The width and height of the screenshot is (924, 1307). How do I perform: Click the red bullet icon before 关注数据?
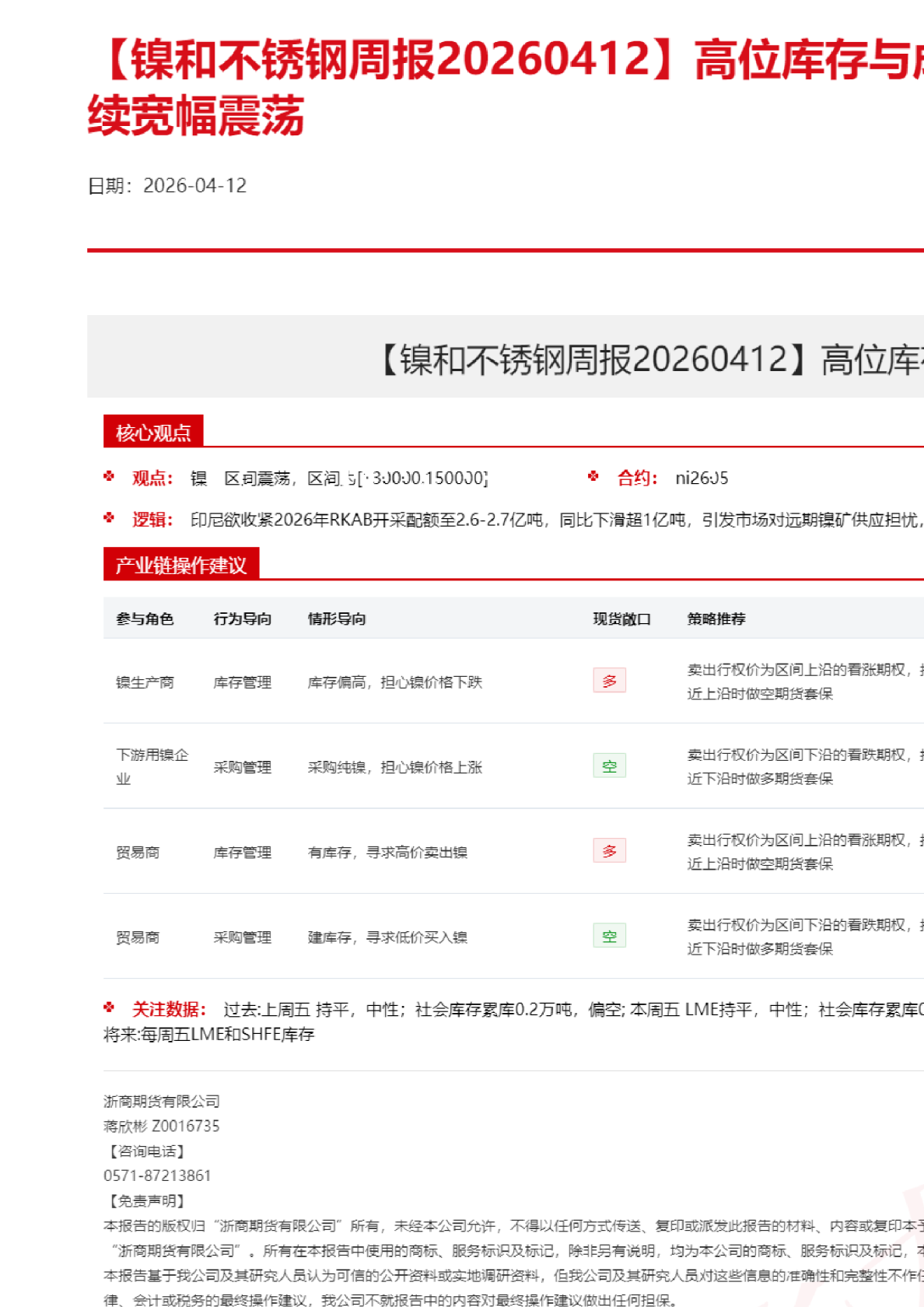[109, 1007]
